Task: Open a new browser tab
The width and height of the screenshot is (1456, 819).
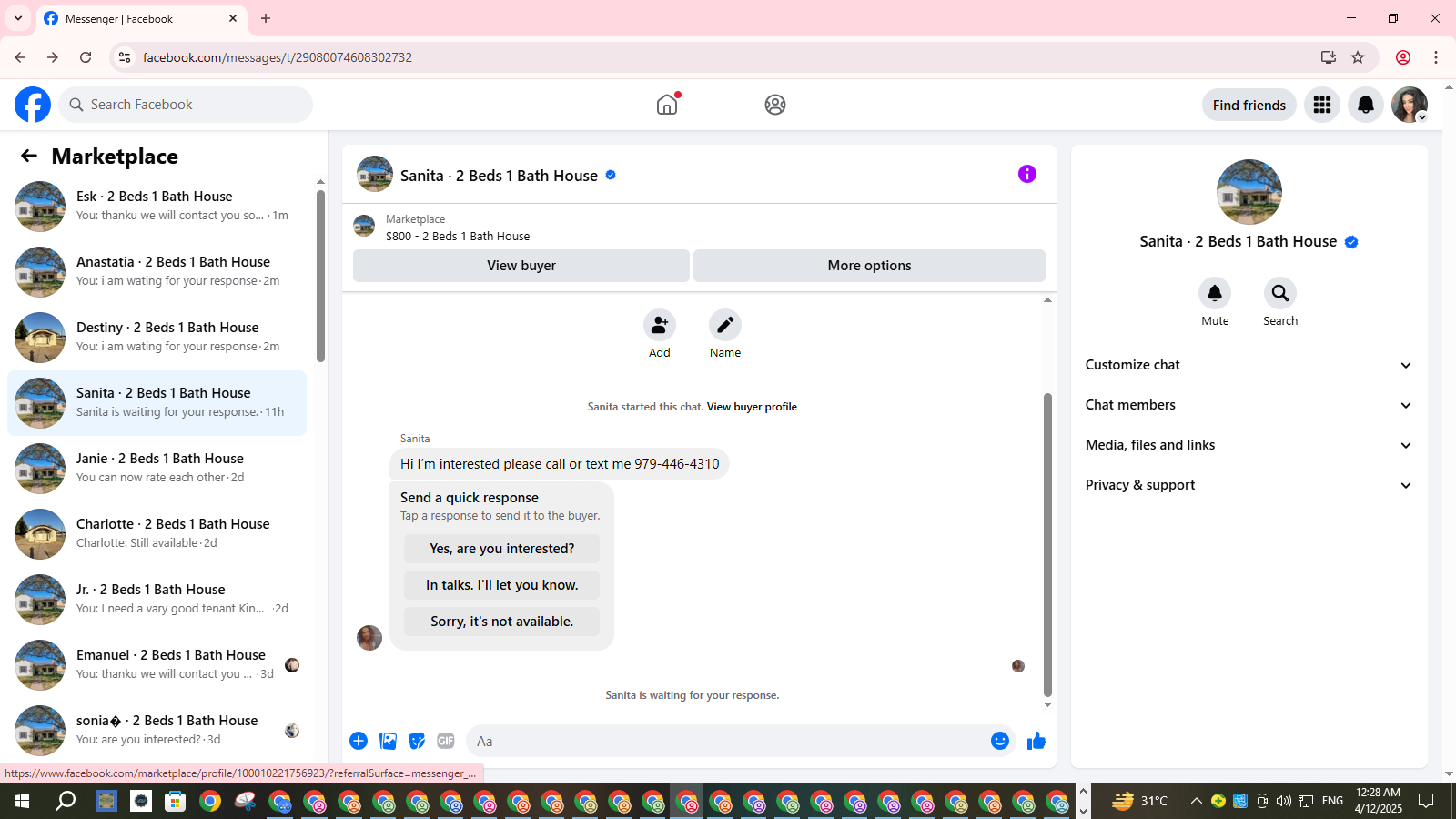Action: [x=266, y=18]
